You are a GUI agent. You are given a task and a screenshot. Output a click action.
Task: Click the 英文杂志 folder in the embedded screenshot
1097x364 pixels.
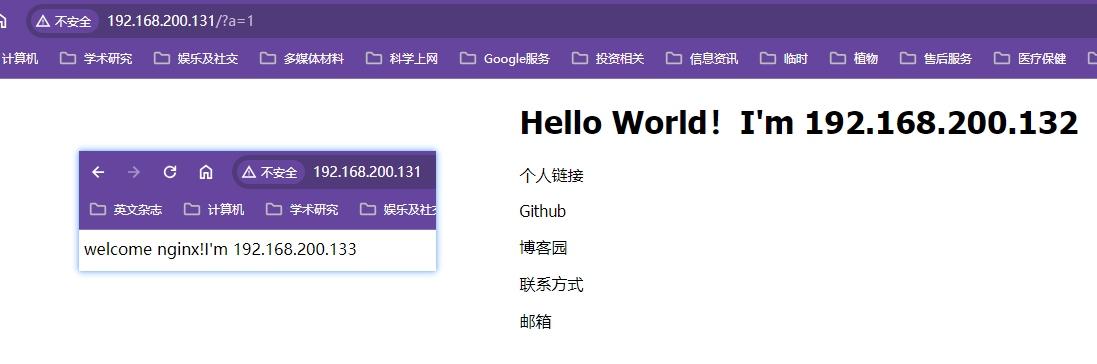[x=127, y=209]
